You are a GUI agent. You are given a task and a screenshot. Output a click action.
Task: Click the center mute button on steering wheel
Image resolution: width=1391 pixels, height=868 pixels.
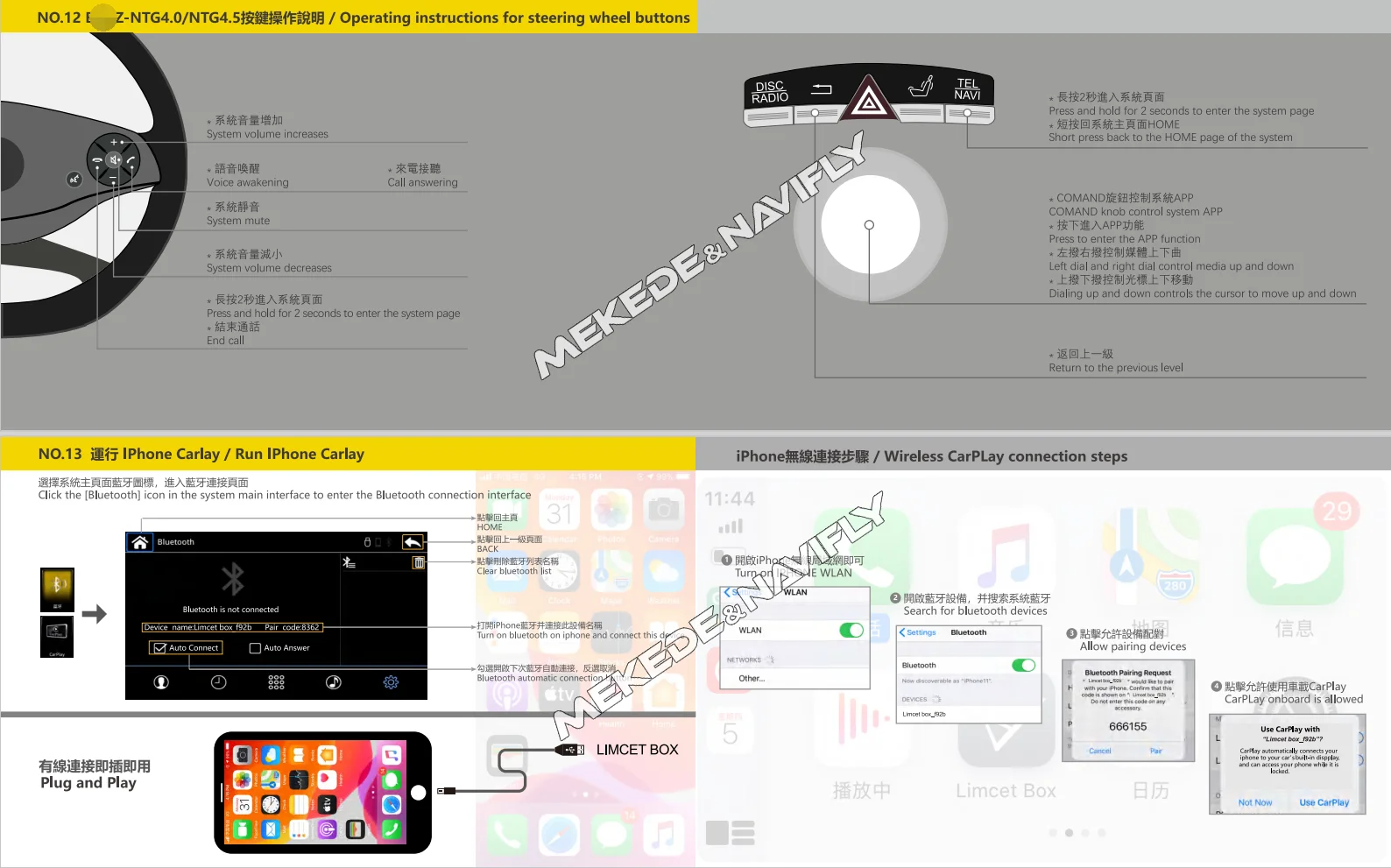pos(115,160)
